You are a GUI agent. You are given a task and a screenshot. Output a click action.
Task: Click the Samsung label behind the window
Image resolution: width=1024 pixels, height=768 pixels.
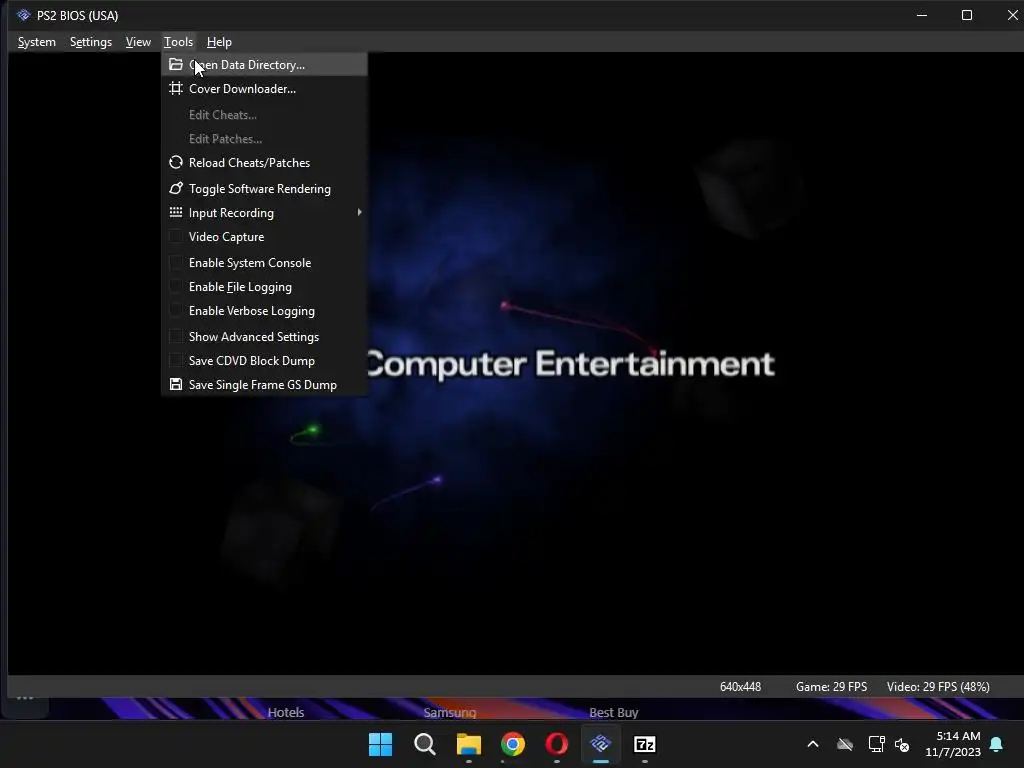point(449,712)
